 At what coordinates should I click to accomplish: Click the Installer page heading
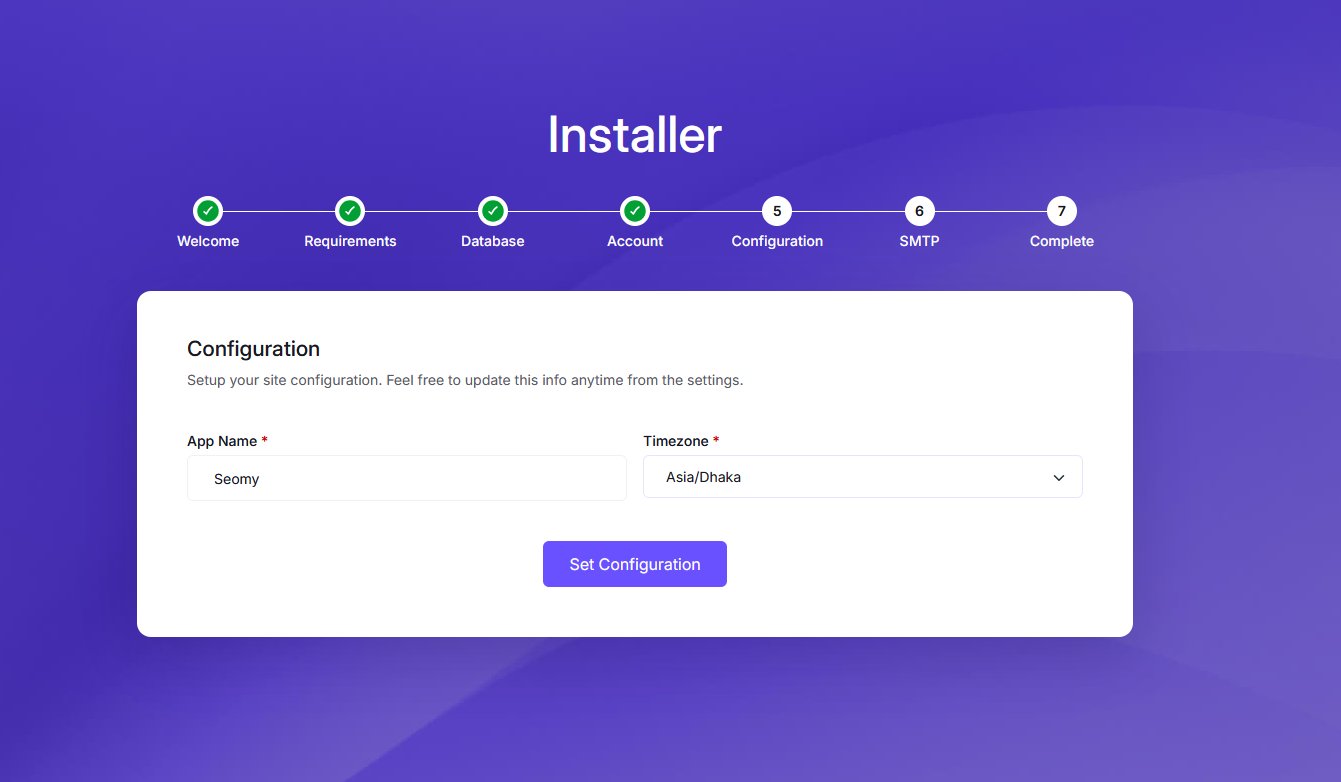[634, 135]
